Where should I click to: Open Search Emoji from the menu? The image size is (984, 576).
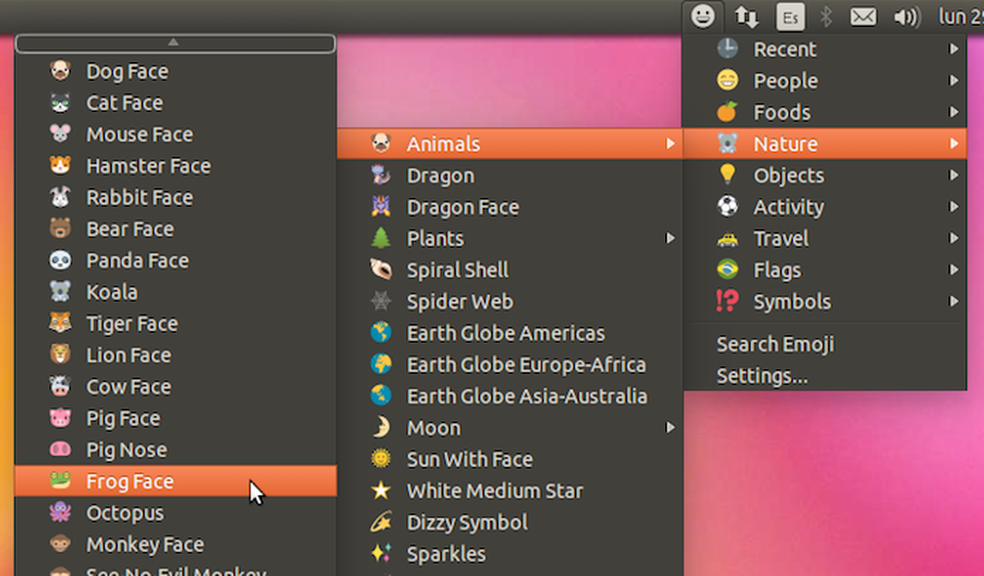click(775, 344)
